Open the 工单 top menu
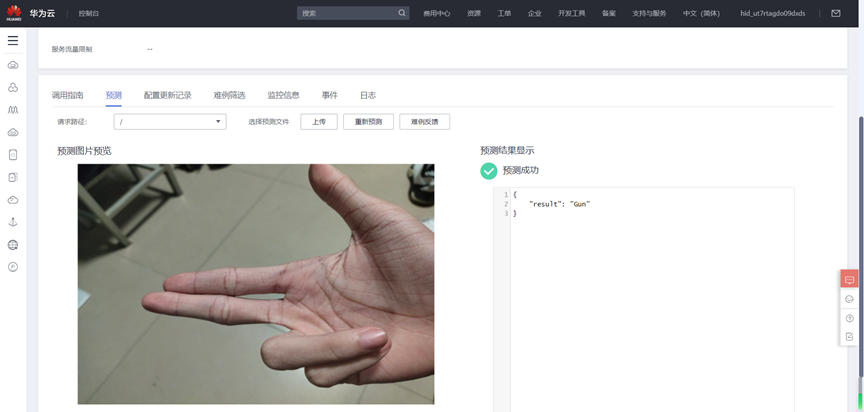The image size is (864, 412). point(504,13)
